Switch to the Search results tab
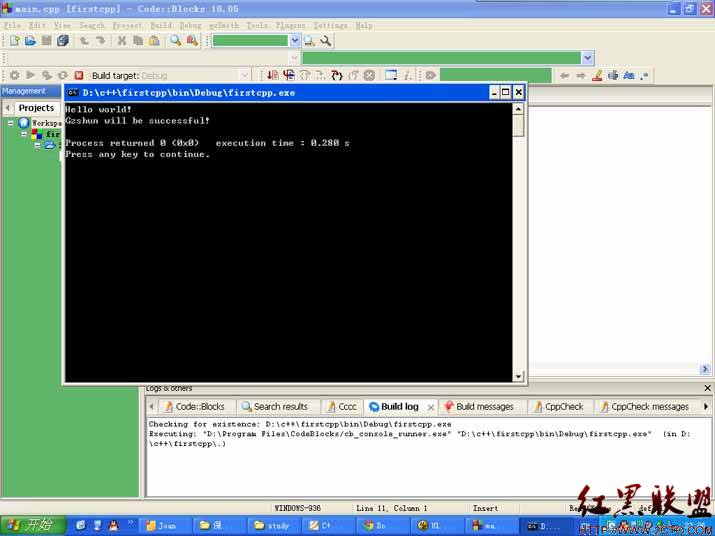 (x=275, y=406)
